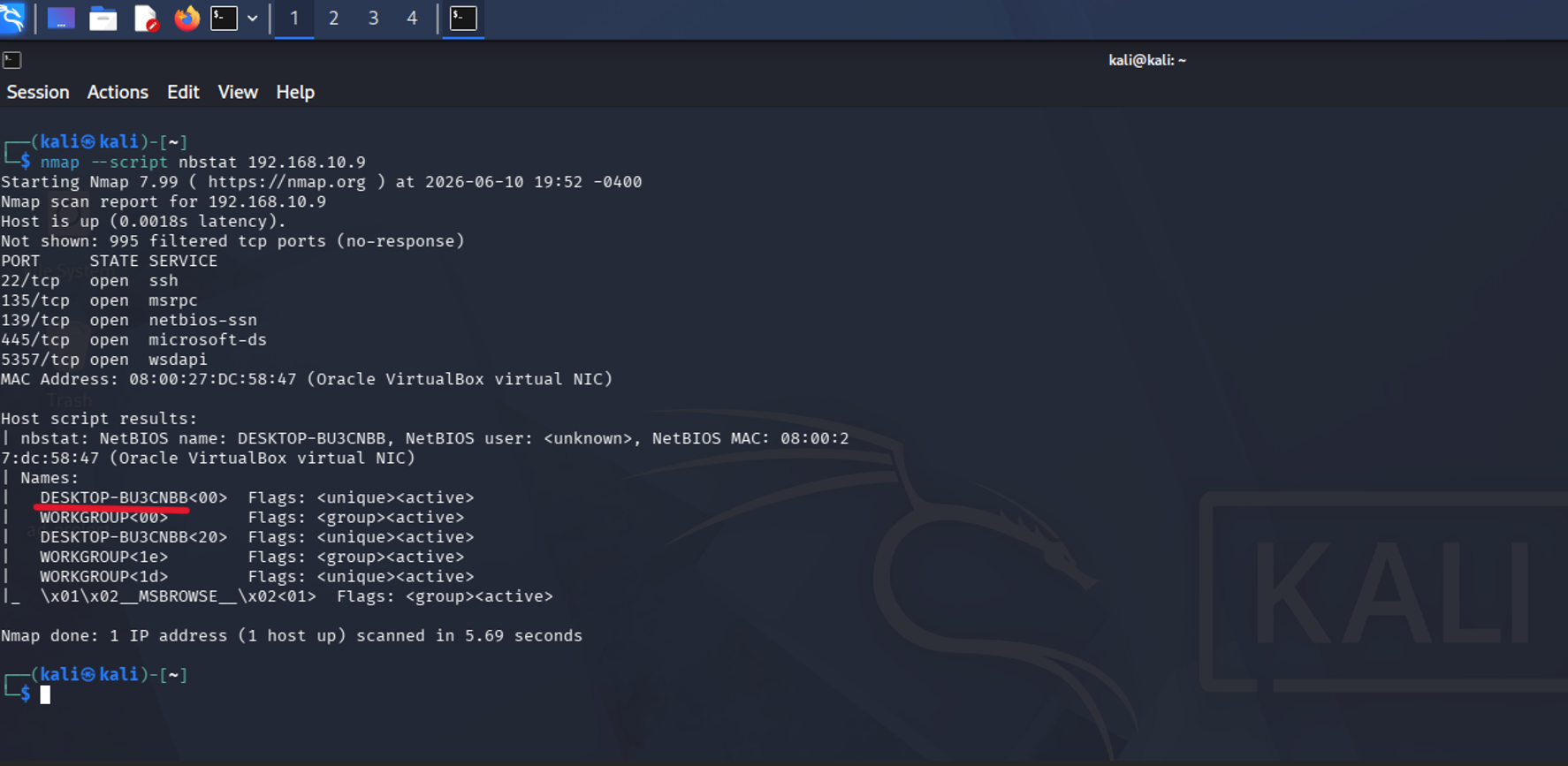1568x766 pixels.
Task: Switch to workspace 3
Action: [x=373, y=19]
